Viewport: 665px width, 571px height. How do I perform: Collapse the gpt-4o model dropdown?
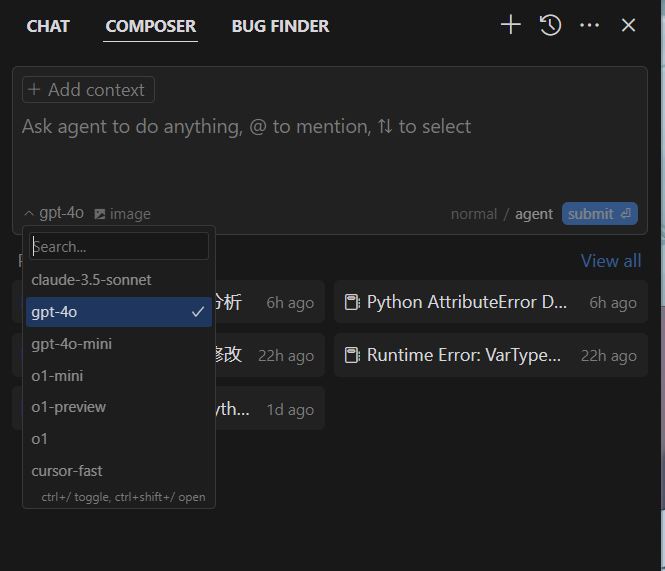pos(55,213)
